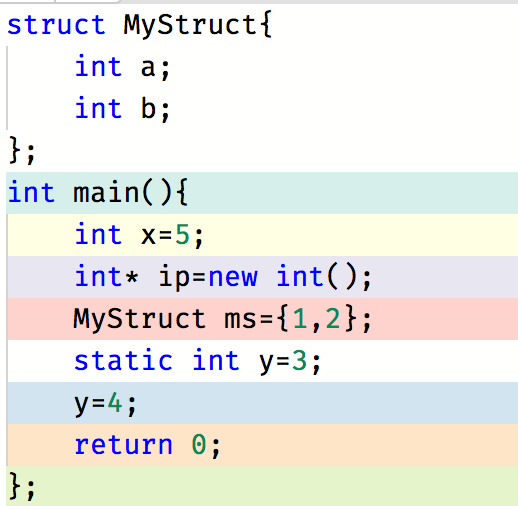The height and width of the screenshot is (506, 518).
Task: Click the closing '};' after the struct body
Action: [x=22, y=151]
